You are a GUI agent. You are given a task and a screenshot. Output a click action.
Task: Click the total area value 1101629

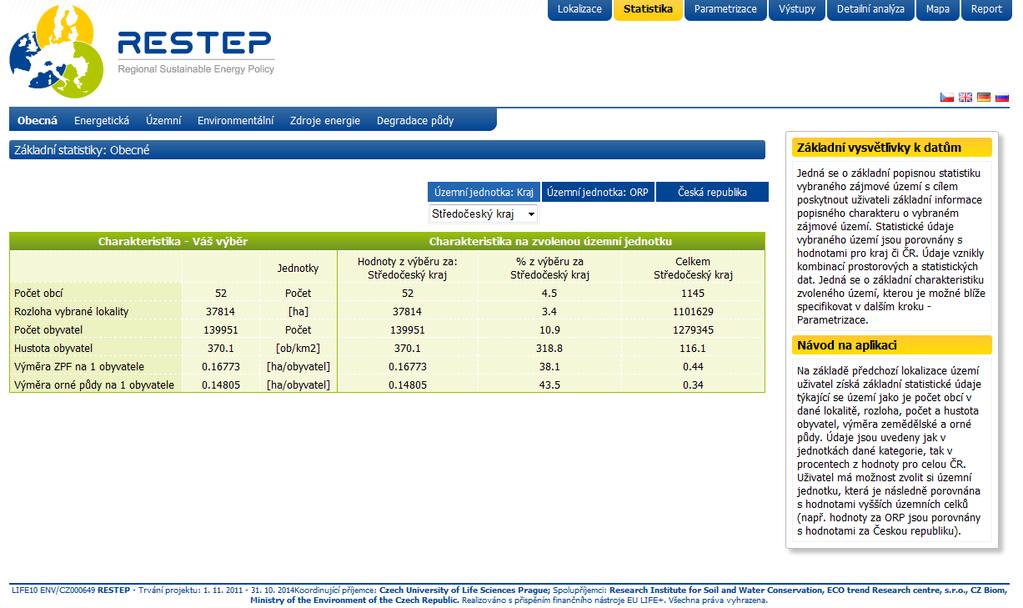693,312
